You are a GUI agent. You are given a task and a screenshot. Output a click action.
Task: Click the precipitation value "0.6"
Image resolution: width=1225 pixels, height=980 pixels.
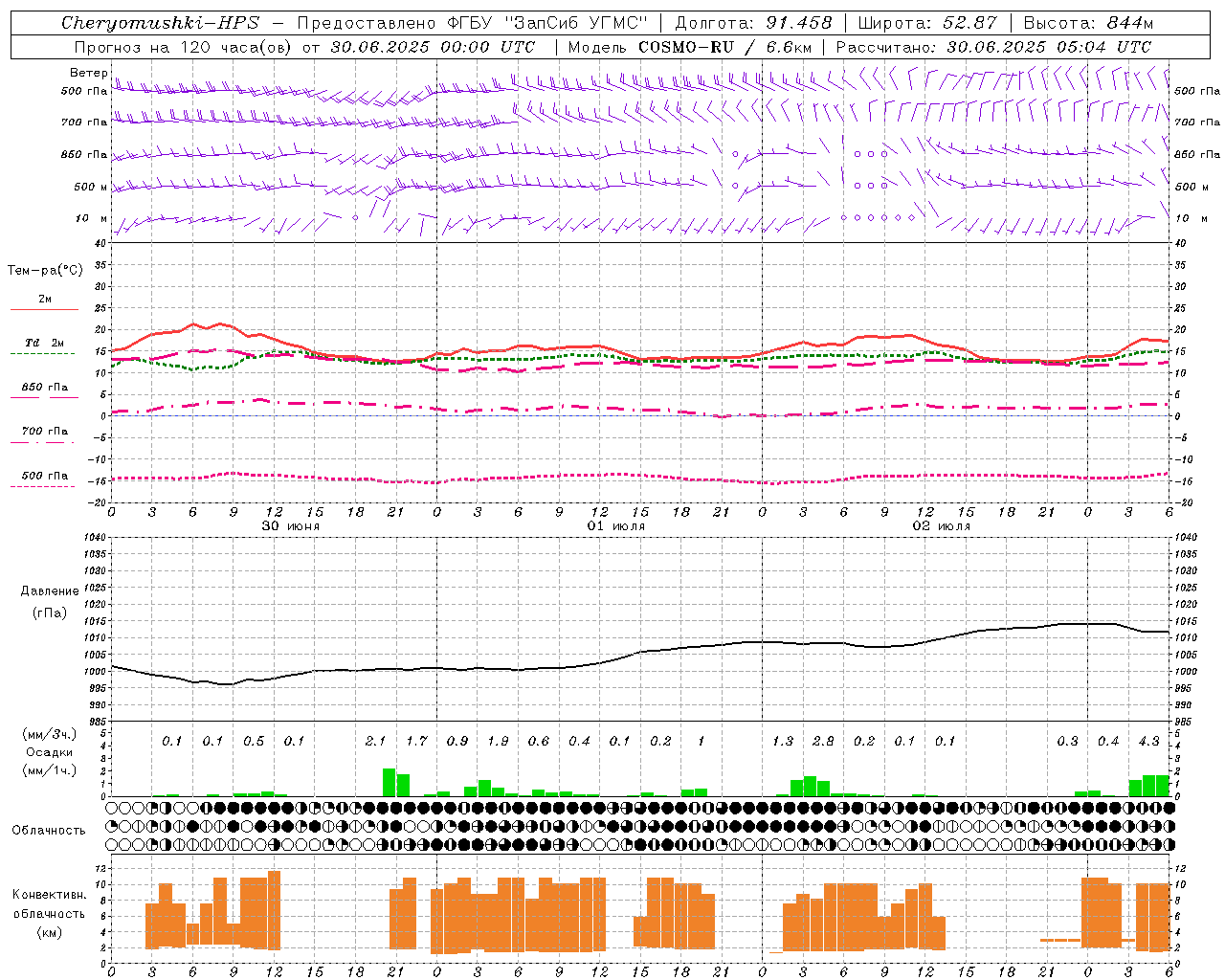539,741
